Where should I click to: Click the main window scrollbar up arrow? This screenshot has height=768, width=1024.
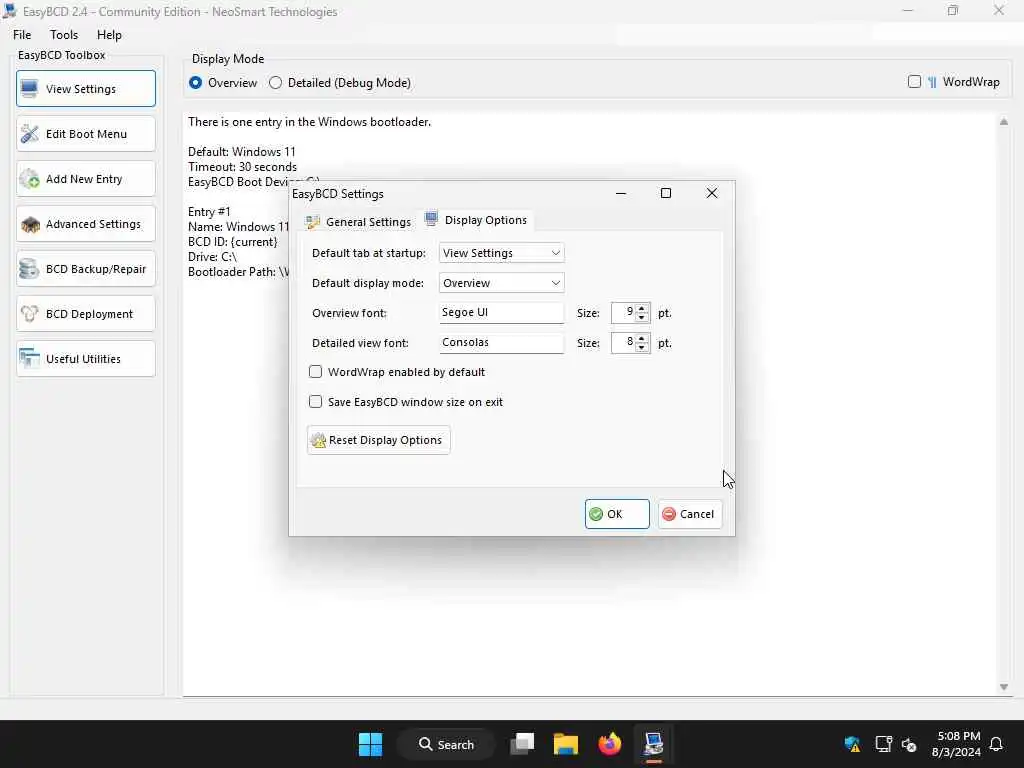[x=1004, y=121]
